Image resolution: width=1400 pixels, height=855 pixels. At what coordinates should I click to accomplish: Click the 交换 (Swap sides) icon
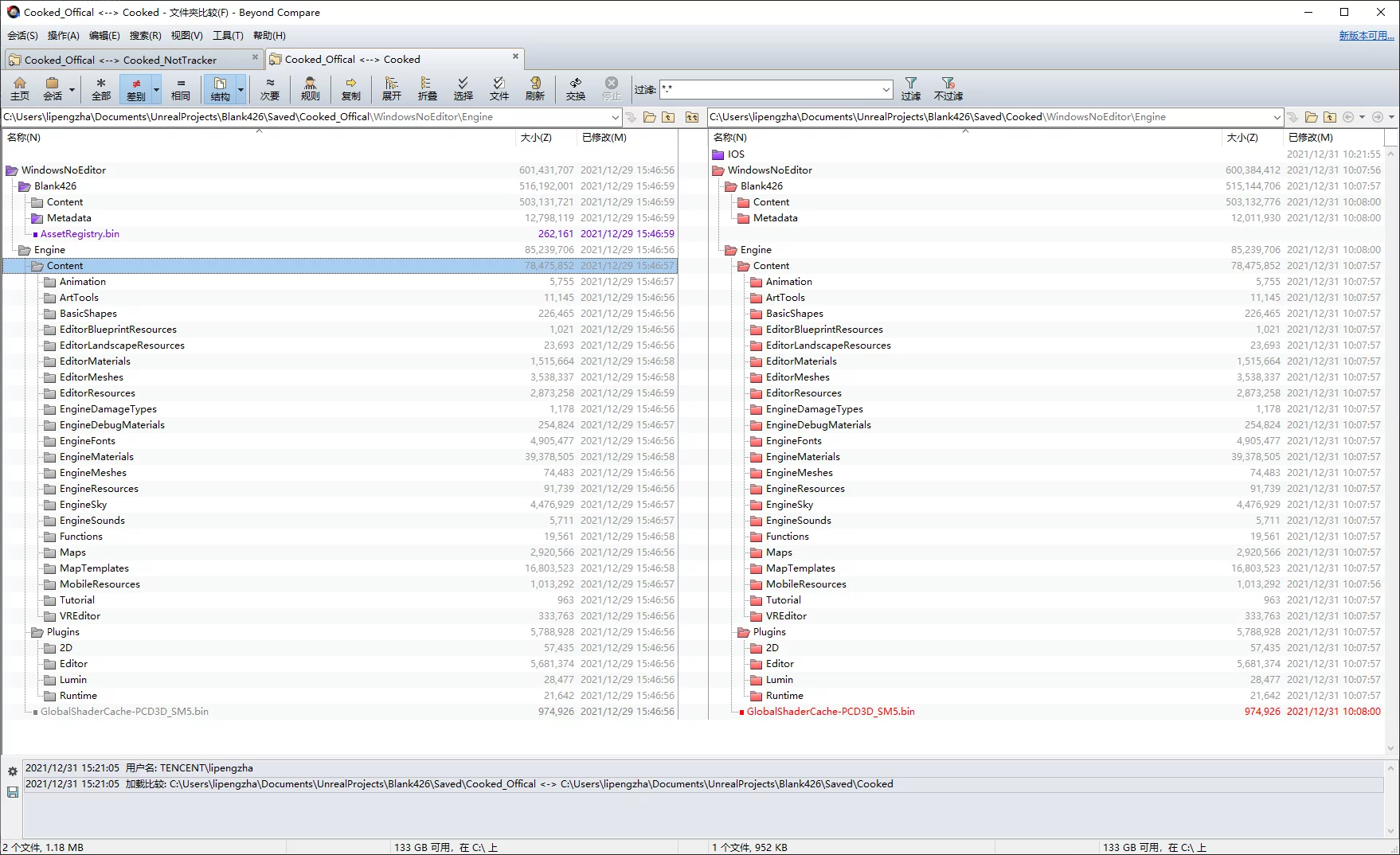pyautogui.click(x=575, y=88)
